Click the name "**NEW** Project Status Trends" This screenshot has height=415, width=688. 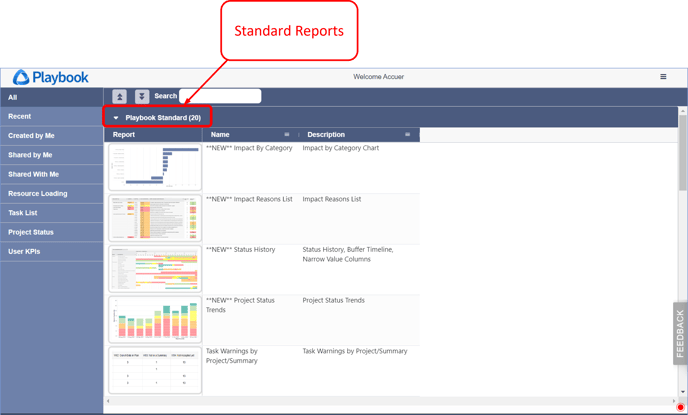click(240, 305)
